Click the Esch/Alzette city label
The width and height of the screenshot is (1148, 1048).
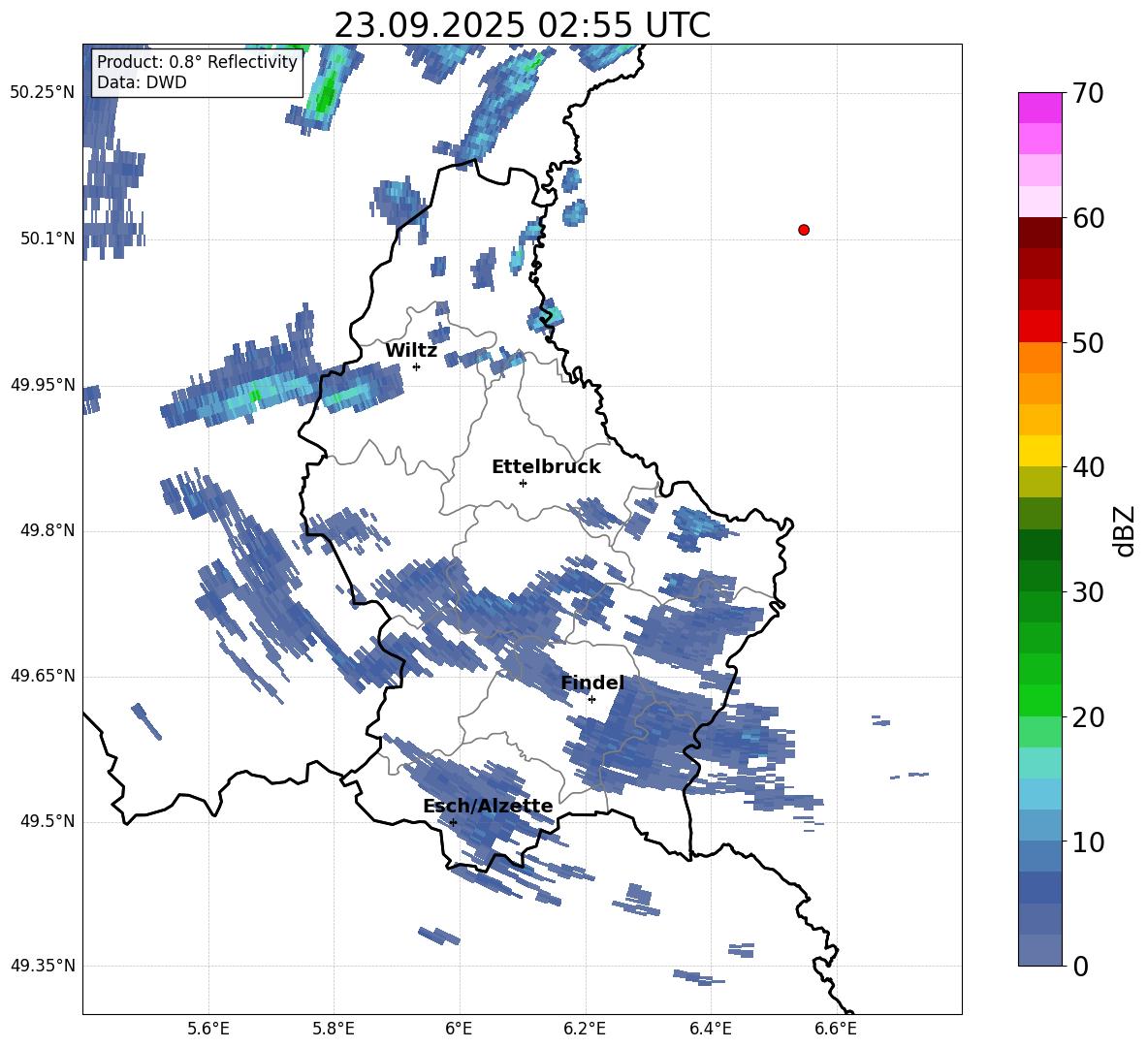click(x=488, y=807)
